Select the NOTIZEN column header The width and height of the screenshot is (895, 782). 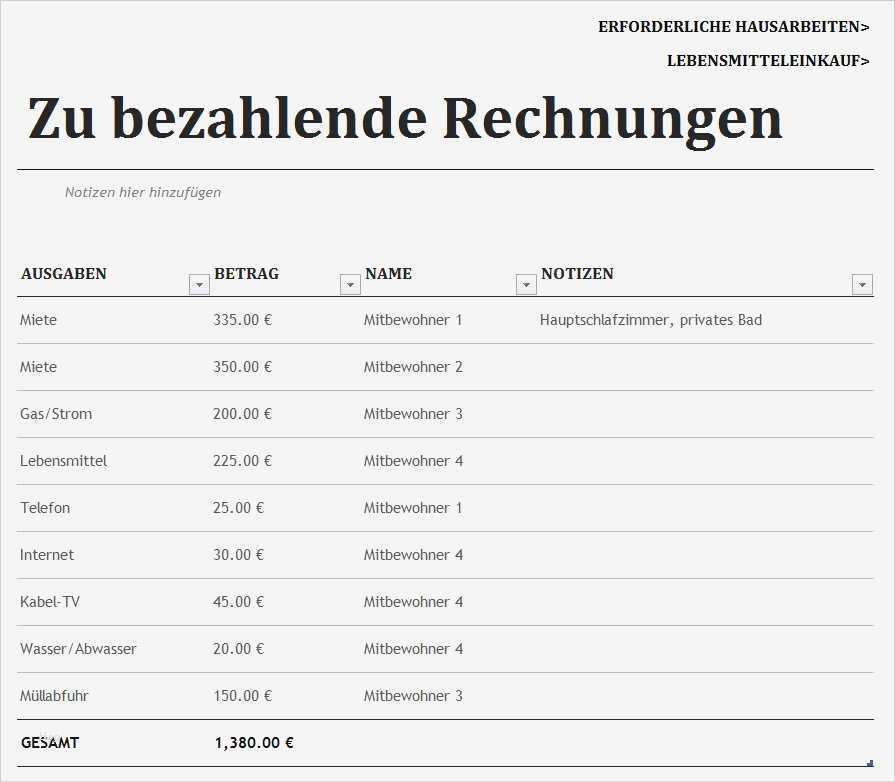pos(577,274)
